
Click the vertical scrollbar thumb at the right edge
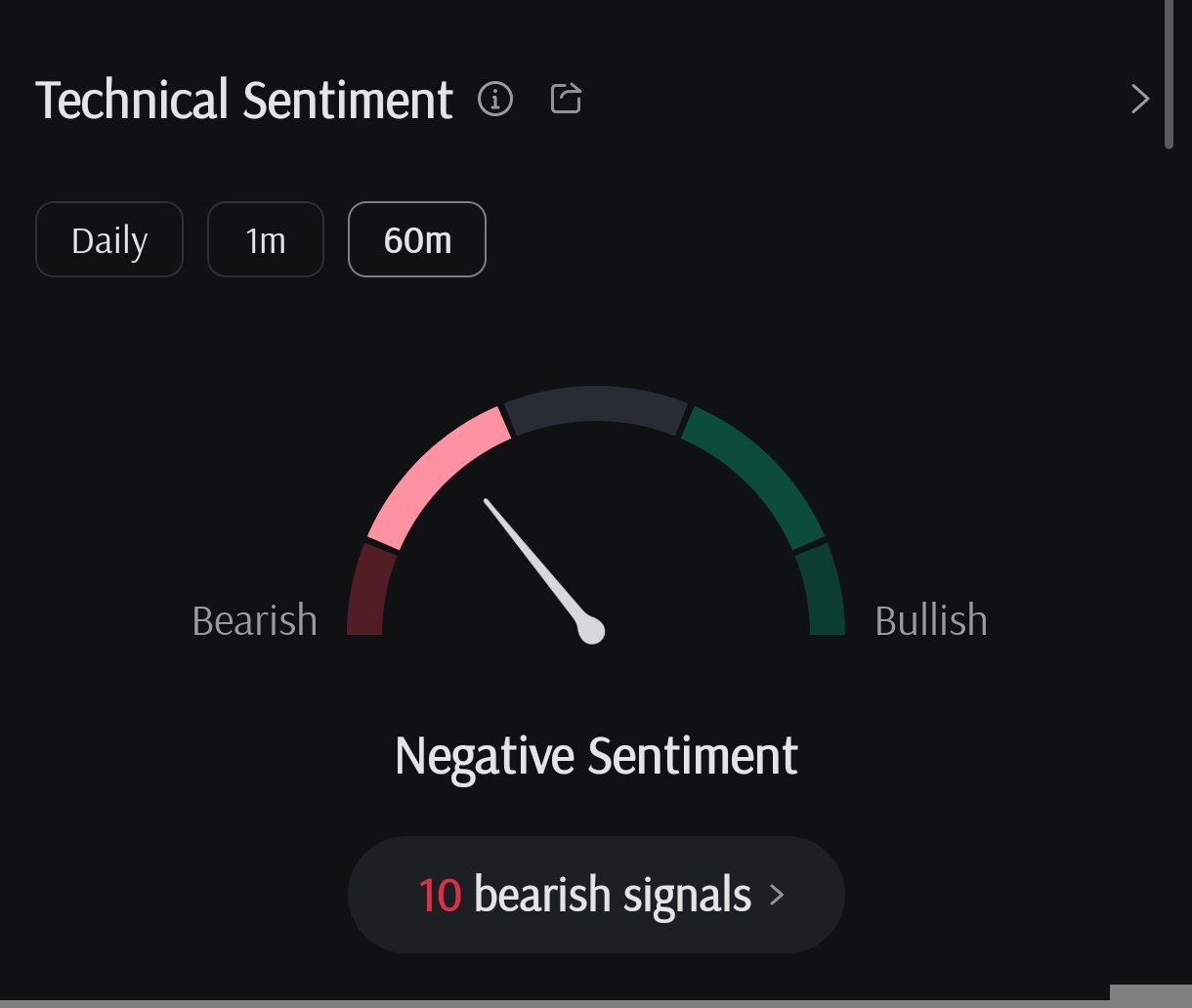(1169, 73)
